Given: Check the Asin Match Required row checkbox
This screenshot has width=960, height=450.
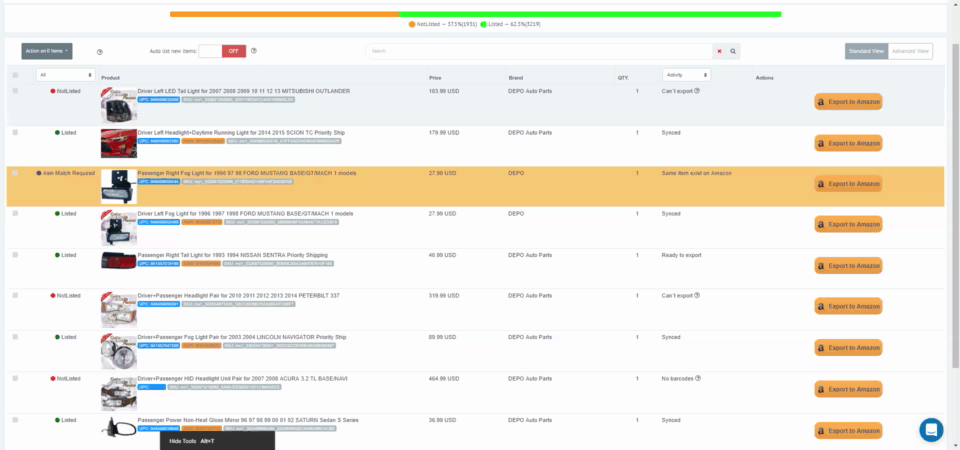Looking at the screenshot, I should point(15,173).
